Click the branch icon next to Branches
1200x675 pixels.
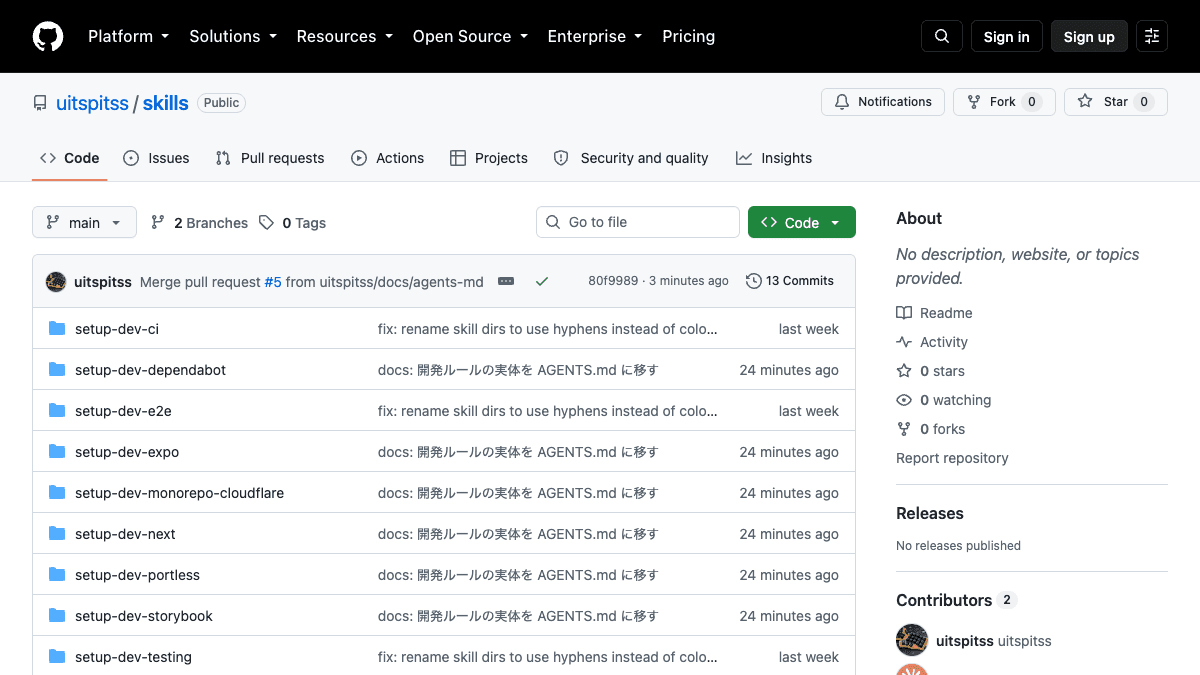(158, 223)
